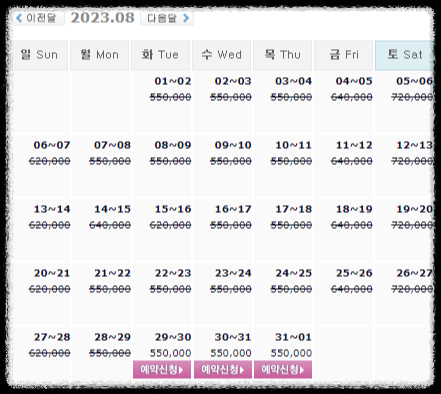This screenshot has width=441, height=394.
Task: Click struck-out 640,000 price under 25~26
Action: coord(352,289)
